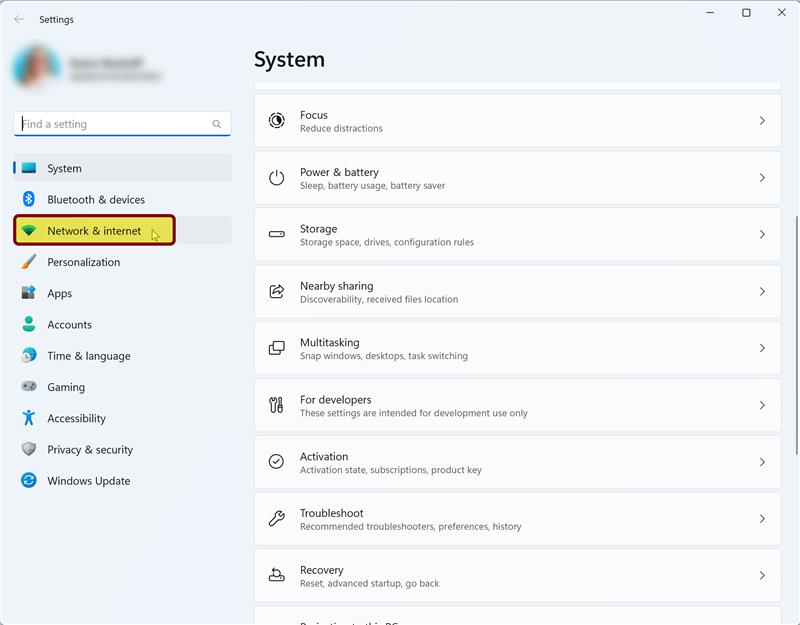Click the back arrow in title bar
This screenshot has height=625, width=800.
(19, 19)
